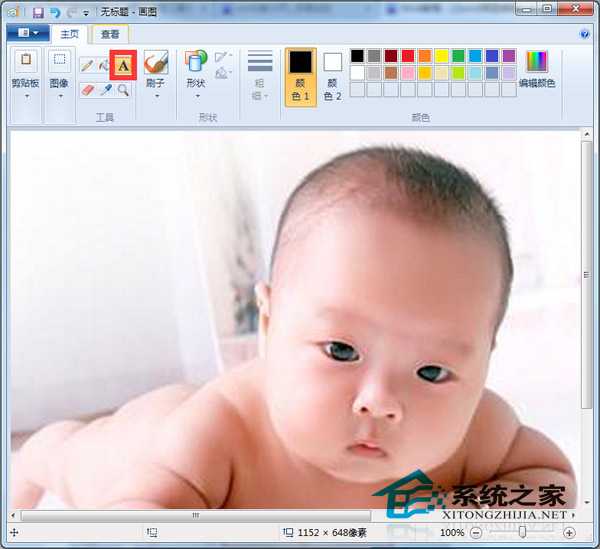
Task: Expand the 刷子 dropdown arrow
Action: (156, 96)
